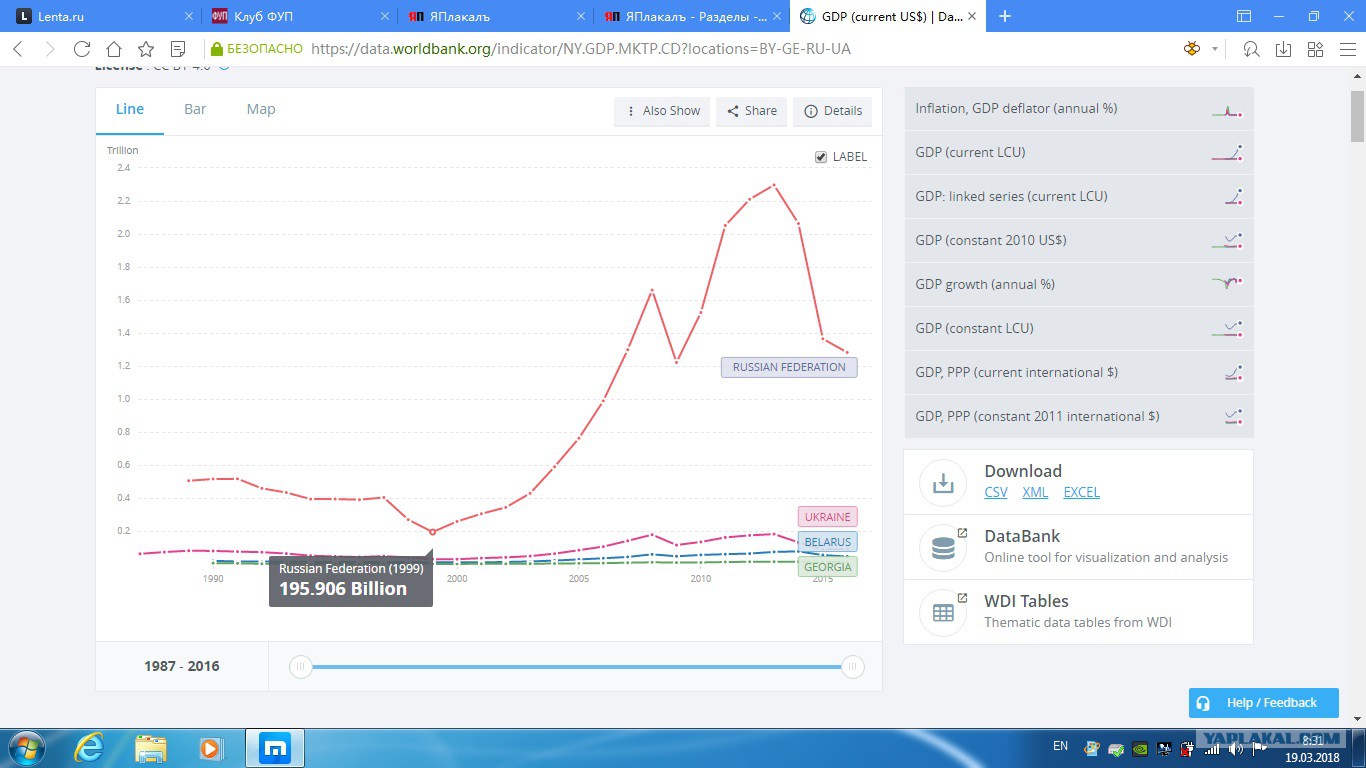Open the Windows Start menu

pos(26,748)
